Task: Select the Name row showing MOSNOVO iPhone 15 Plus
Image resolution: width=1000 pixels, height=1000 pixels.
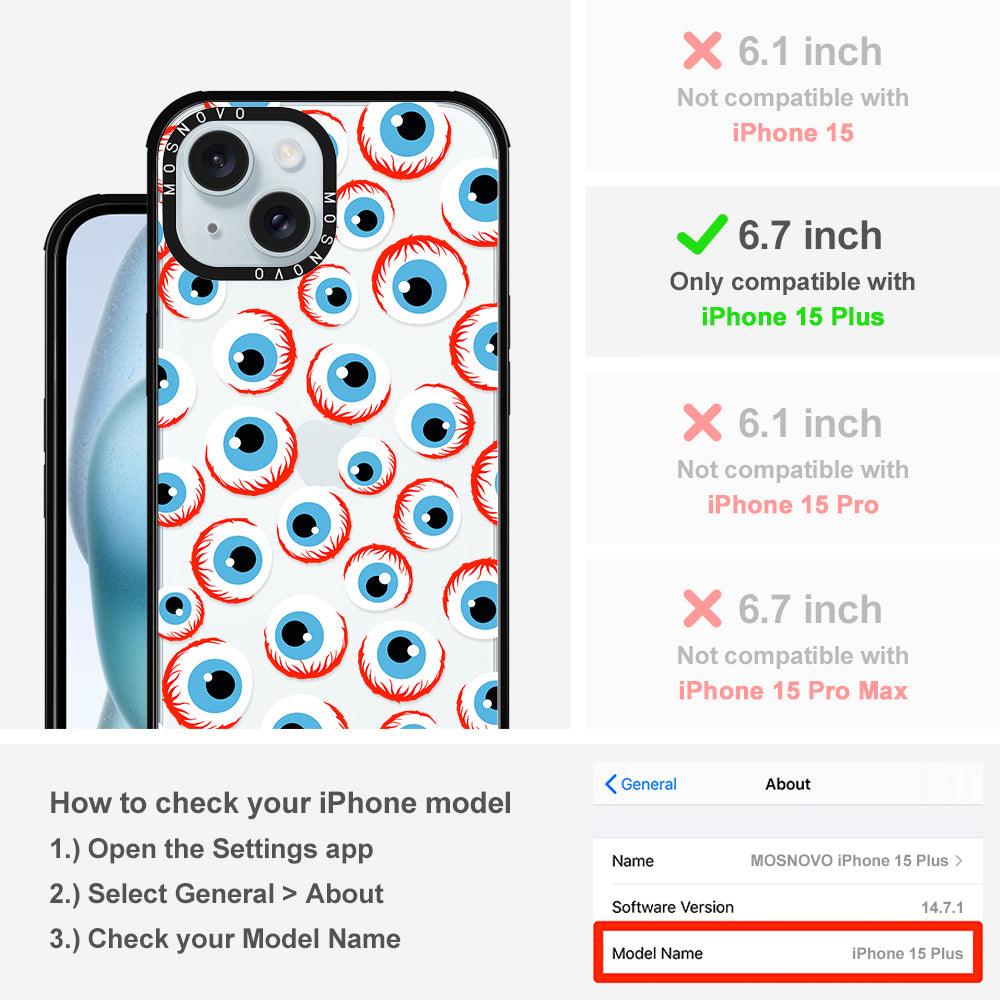Action: coord(788,860)
